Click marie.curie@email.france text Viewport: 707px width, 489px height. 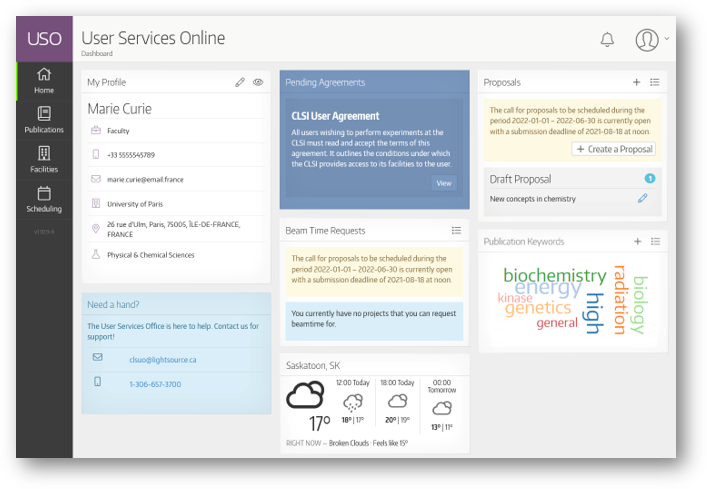[145, 179]
